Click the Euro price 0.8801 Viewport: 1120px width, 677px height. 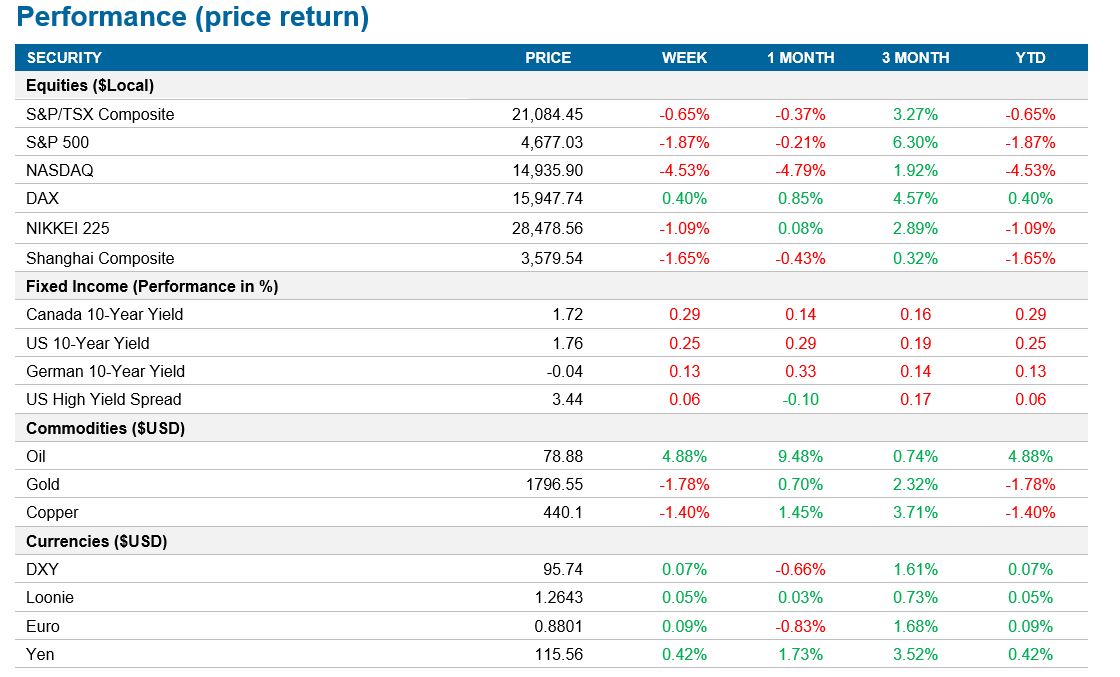click(559, 626)
